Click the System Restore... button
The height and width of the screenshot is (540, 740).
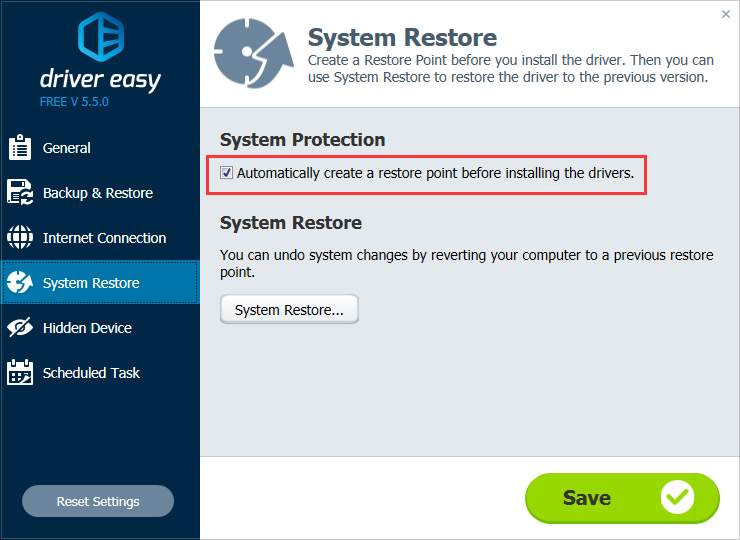(289, 310)
